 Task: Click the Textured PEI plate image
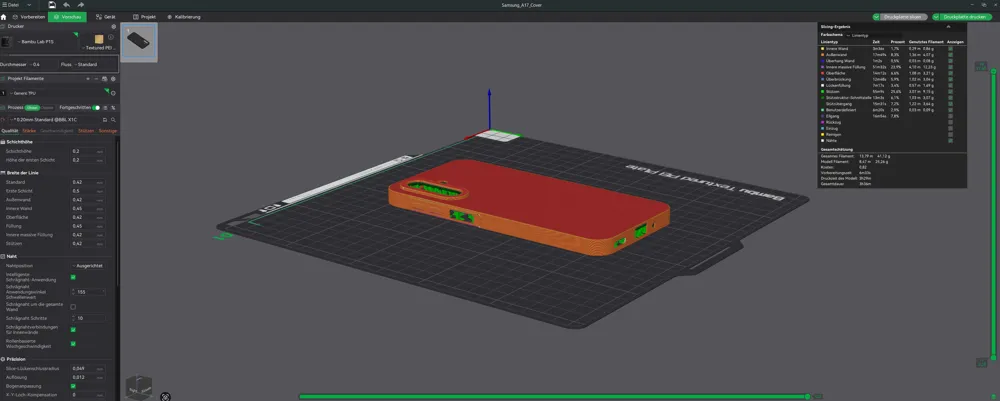click(x=99, y=40)
